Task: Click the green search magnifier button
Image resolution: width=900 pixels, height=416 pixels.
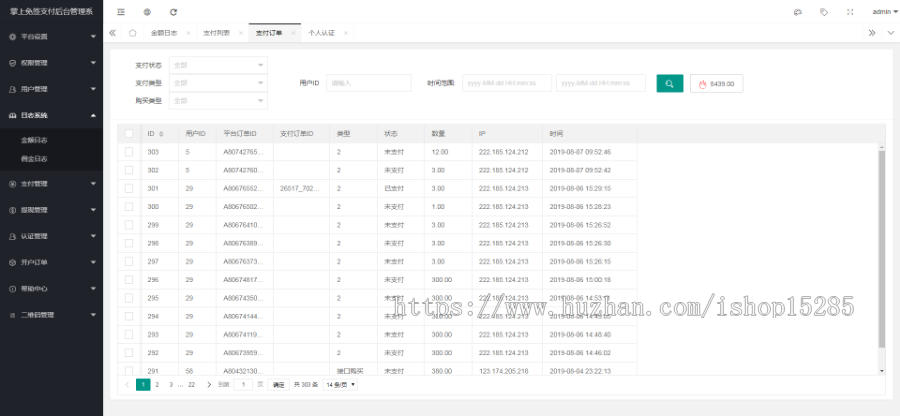Action: click(x=670, y=83)
